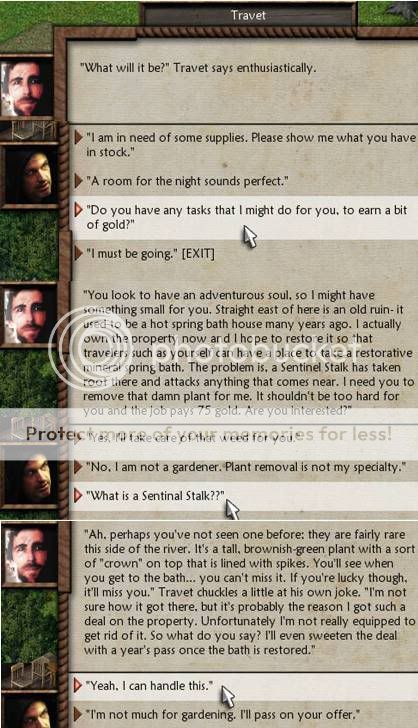The height and width of the screenshot is (728, 418).
Task: Select "I am in need of some supplies" option
Action: coord(251,144)
